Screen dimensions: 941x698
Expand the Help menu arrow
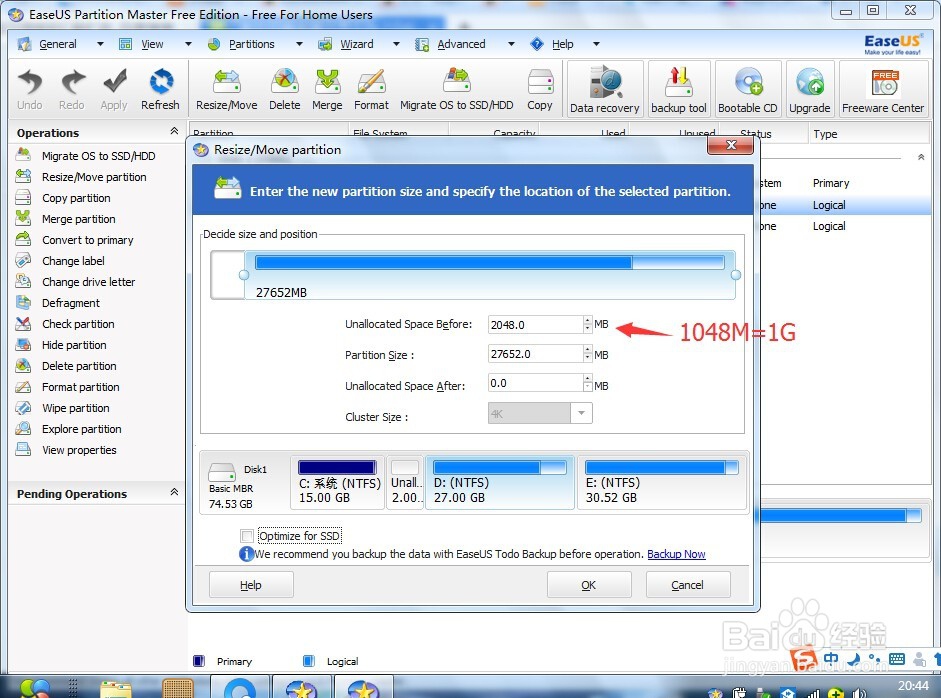(x=596, y=44)
